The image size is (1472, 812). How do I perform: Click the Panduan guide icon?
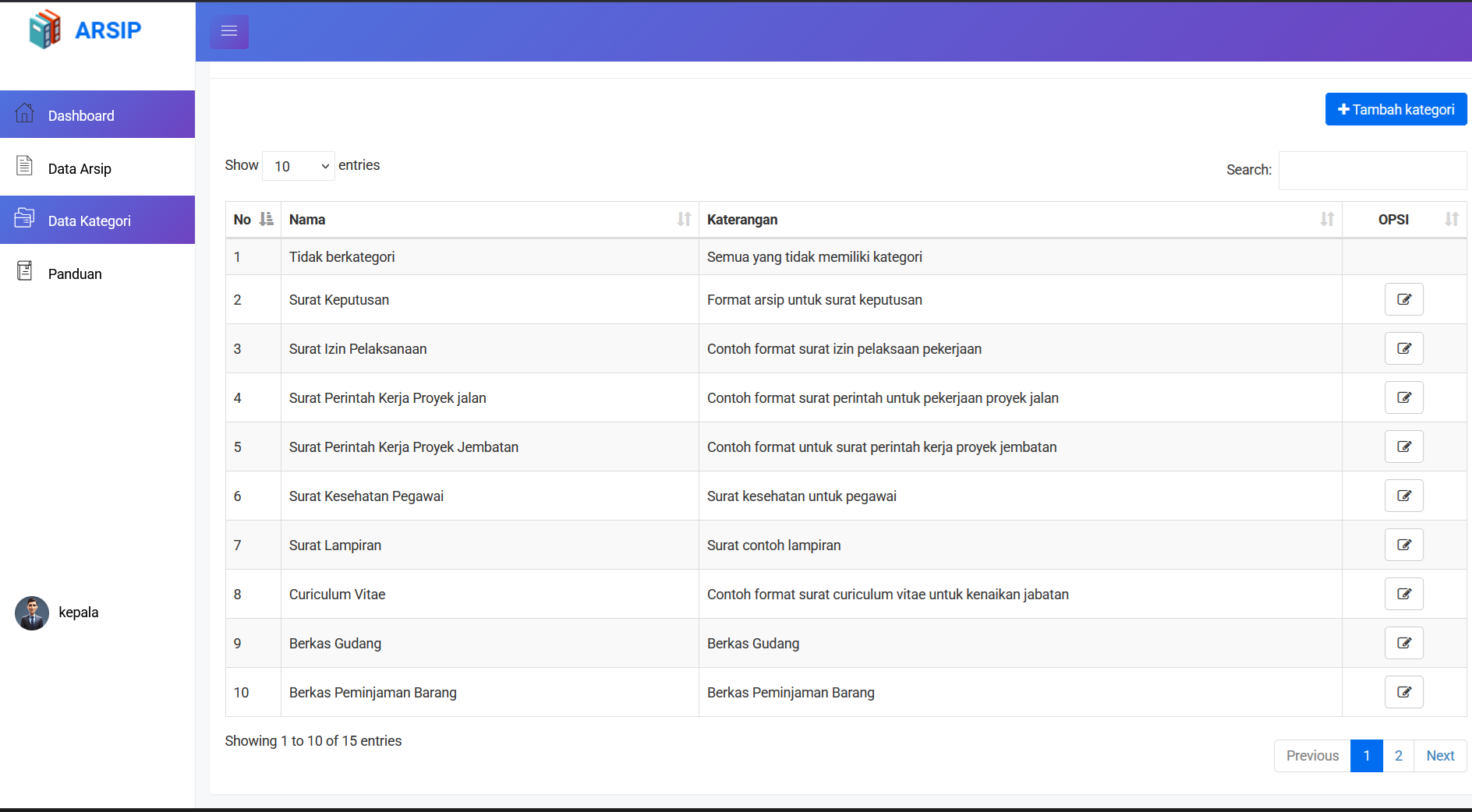(x=25, y=270)
